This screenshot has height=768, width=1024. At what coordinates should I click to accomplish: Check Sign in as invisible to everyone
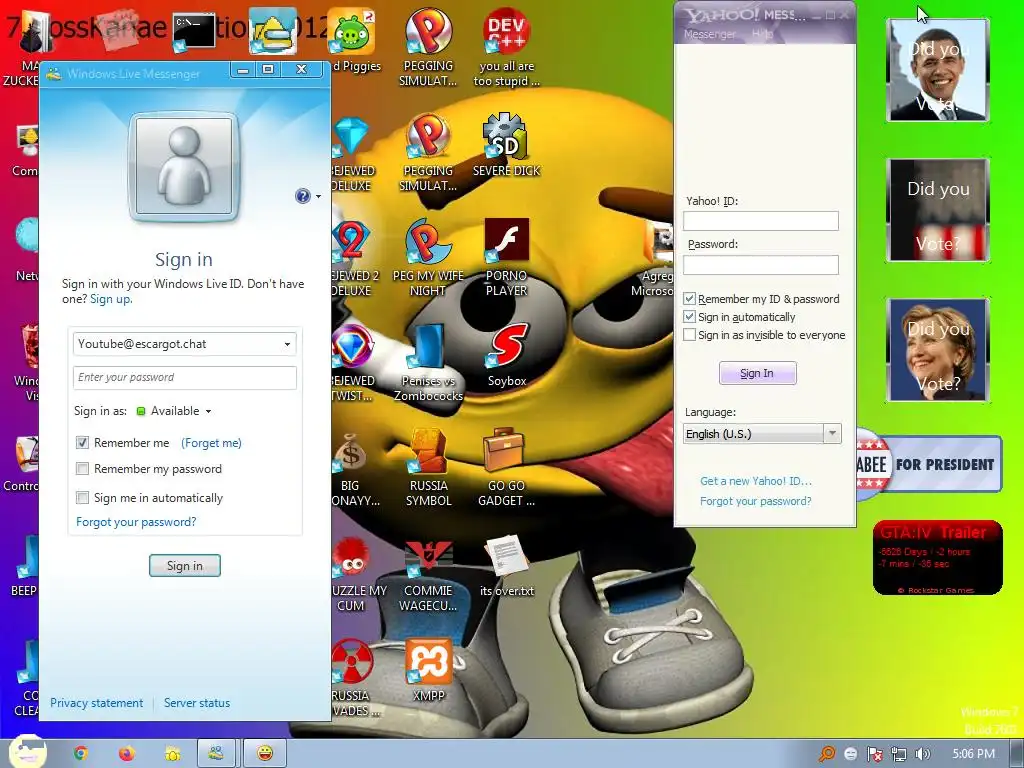point(689,335)
